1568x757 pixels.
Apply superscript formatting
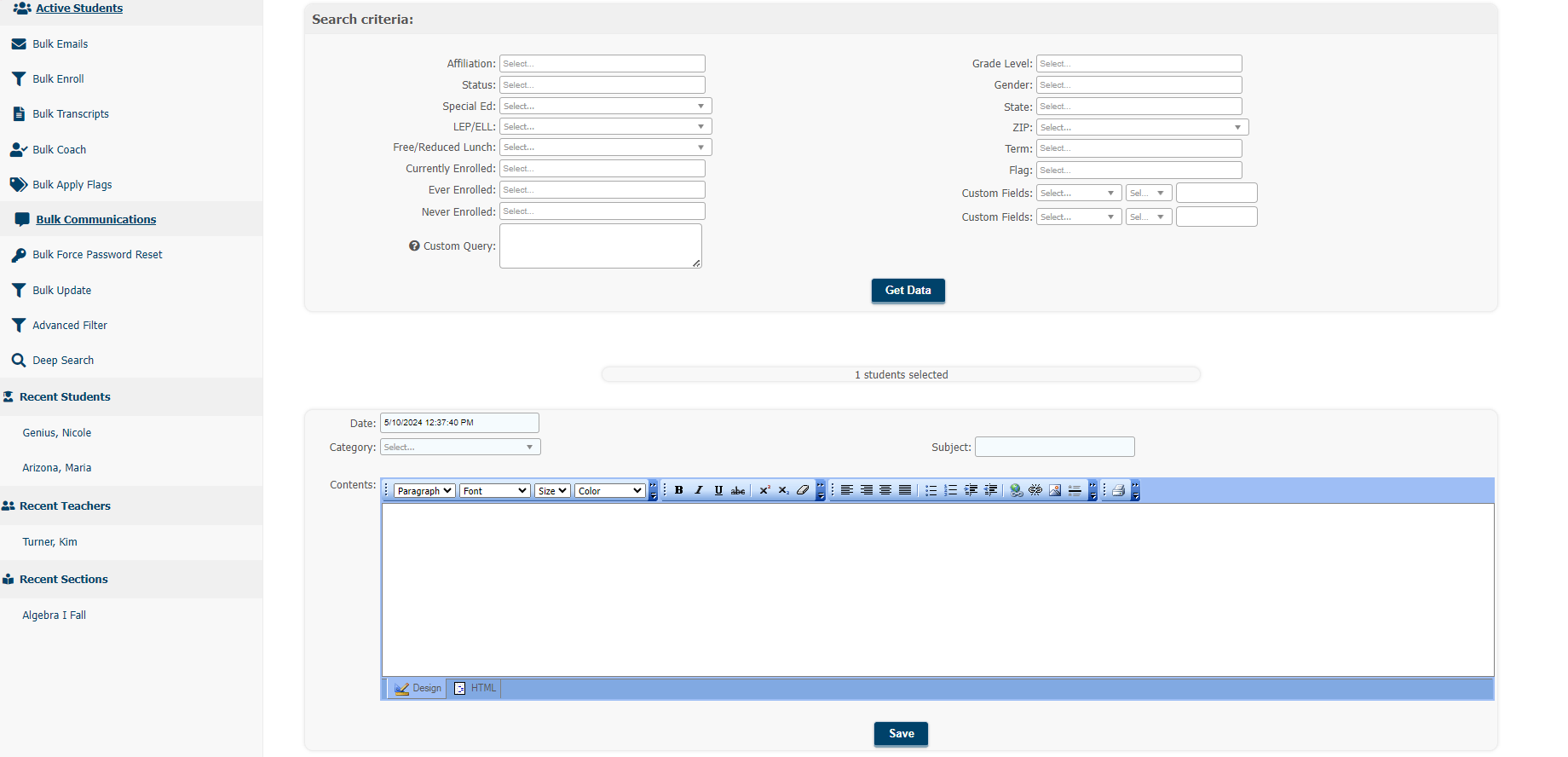pyautogui.click(x=764, y=490)
